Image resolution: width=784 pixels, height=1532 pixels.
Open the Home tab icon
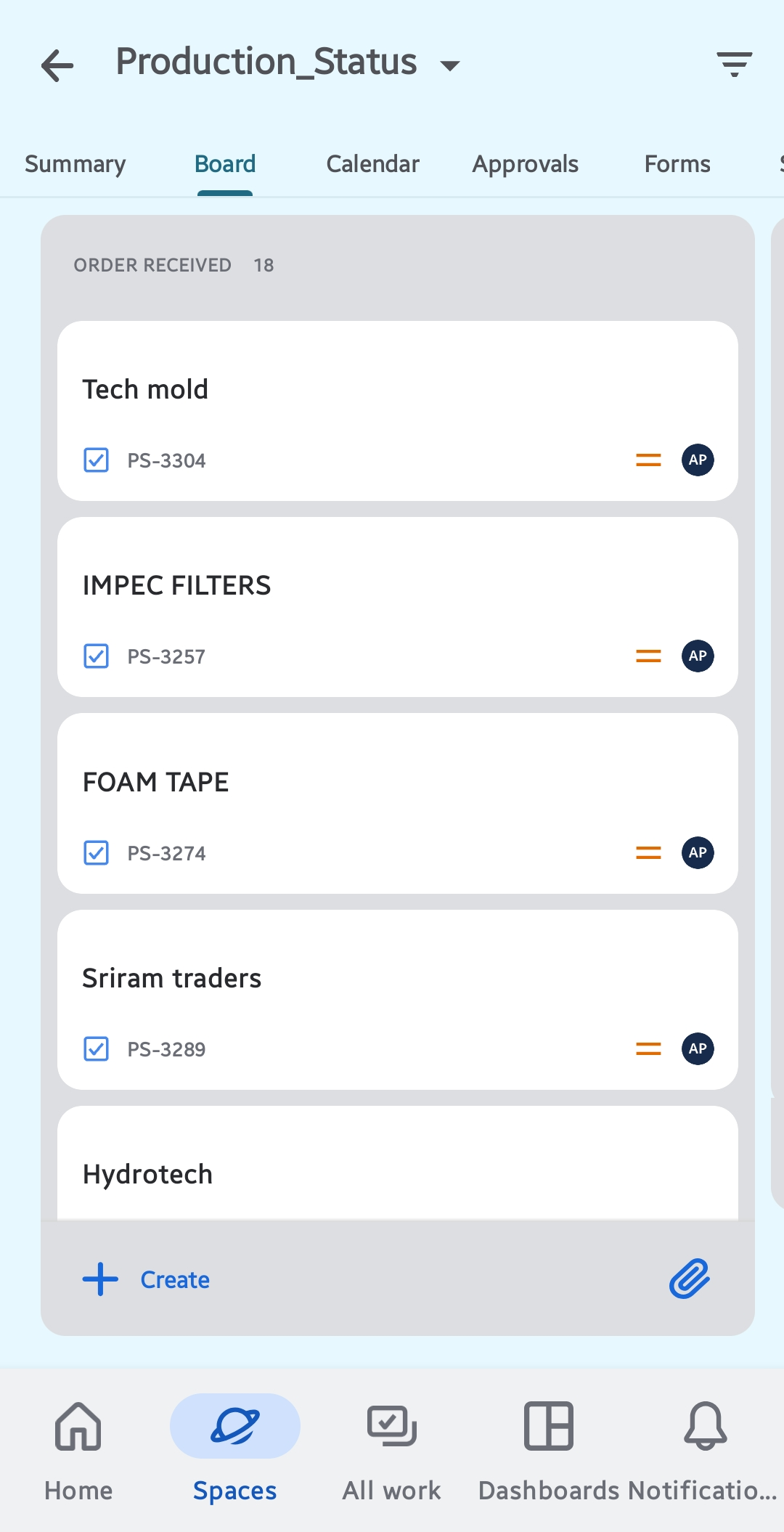[78, 1426]
